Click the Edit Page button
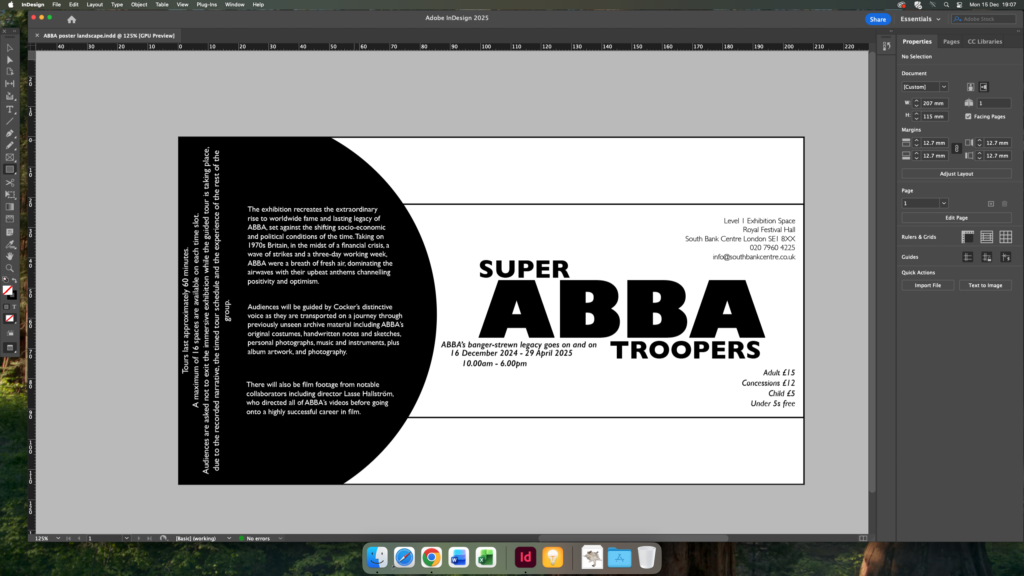The height and width of the screenshot is (576, 1024). click(x=957, y=218)
